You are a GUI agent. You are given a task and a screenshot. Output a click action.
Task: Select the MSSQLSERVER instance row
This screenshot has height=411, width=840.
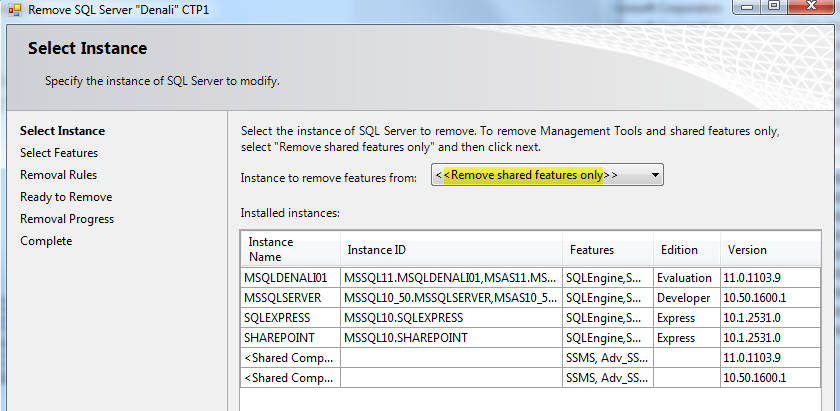[530, 297]
